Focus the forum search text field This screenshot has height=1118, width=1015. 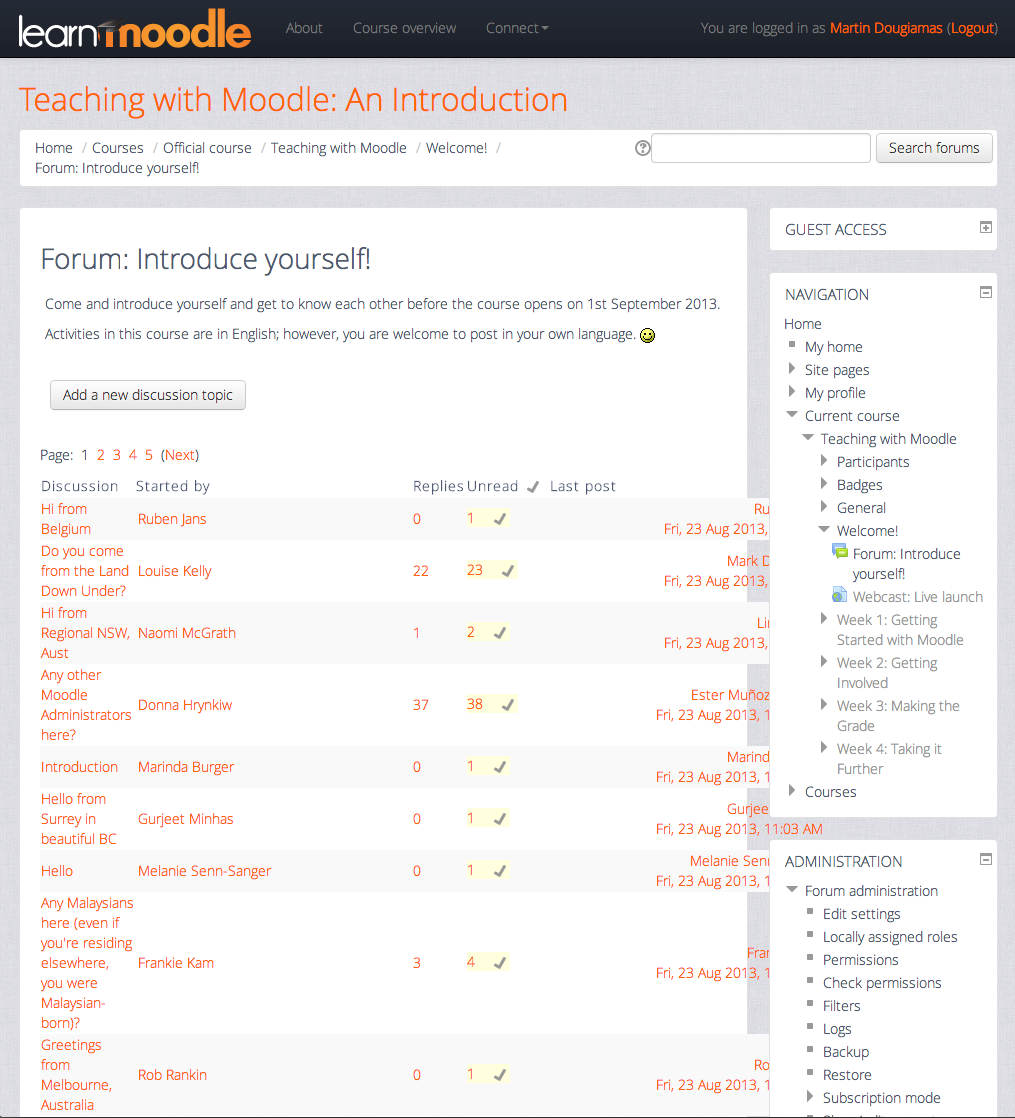pyautogui.click(x=761, y=148)
